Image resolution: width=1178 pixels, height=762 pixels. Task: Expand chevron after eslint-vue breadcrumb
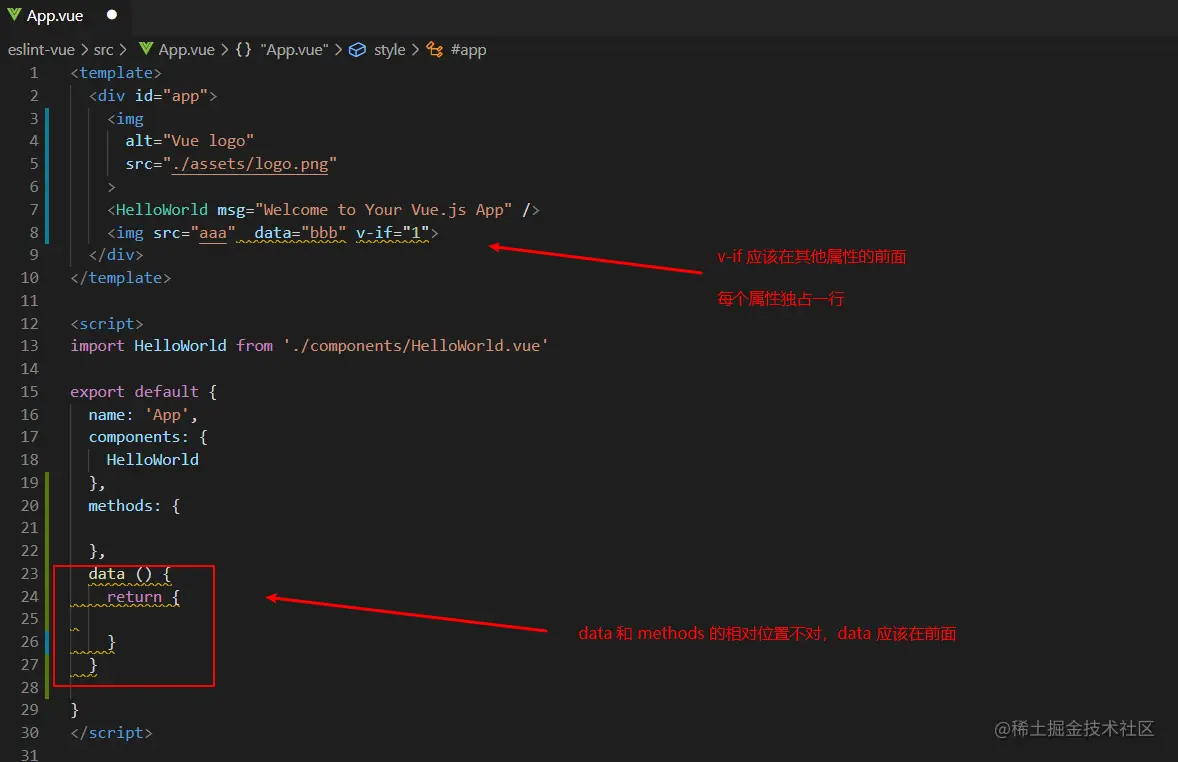[84, 50]
